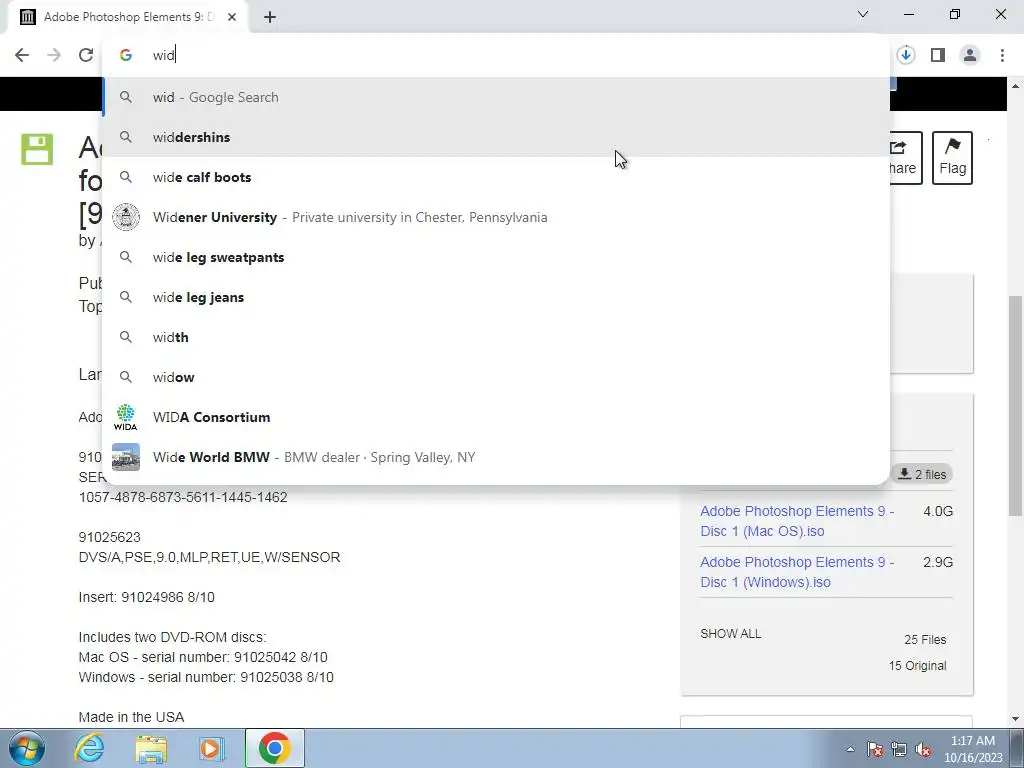Launch Internet Explorer from the taskbar
The image size is (1024, 768).
pos(89,748)
